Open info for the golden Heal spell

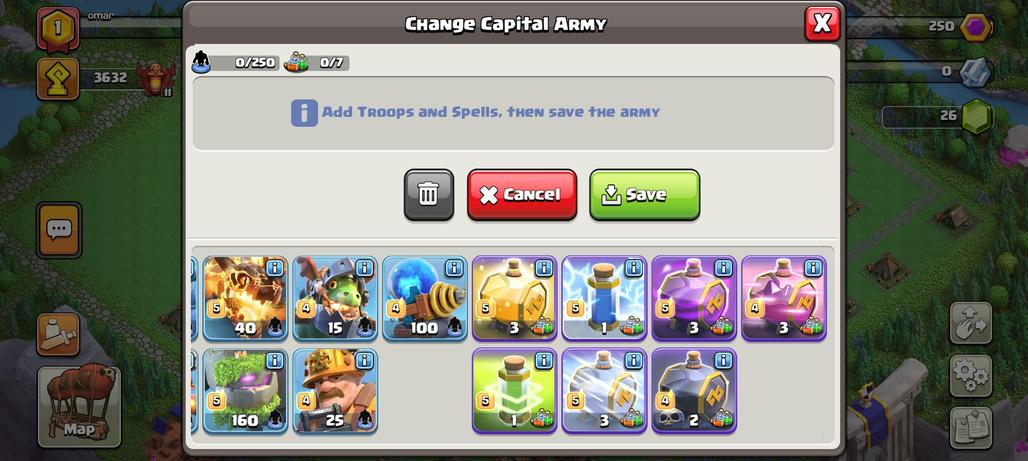pyautogui.click(x=544, y=268)
